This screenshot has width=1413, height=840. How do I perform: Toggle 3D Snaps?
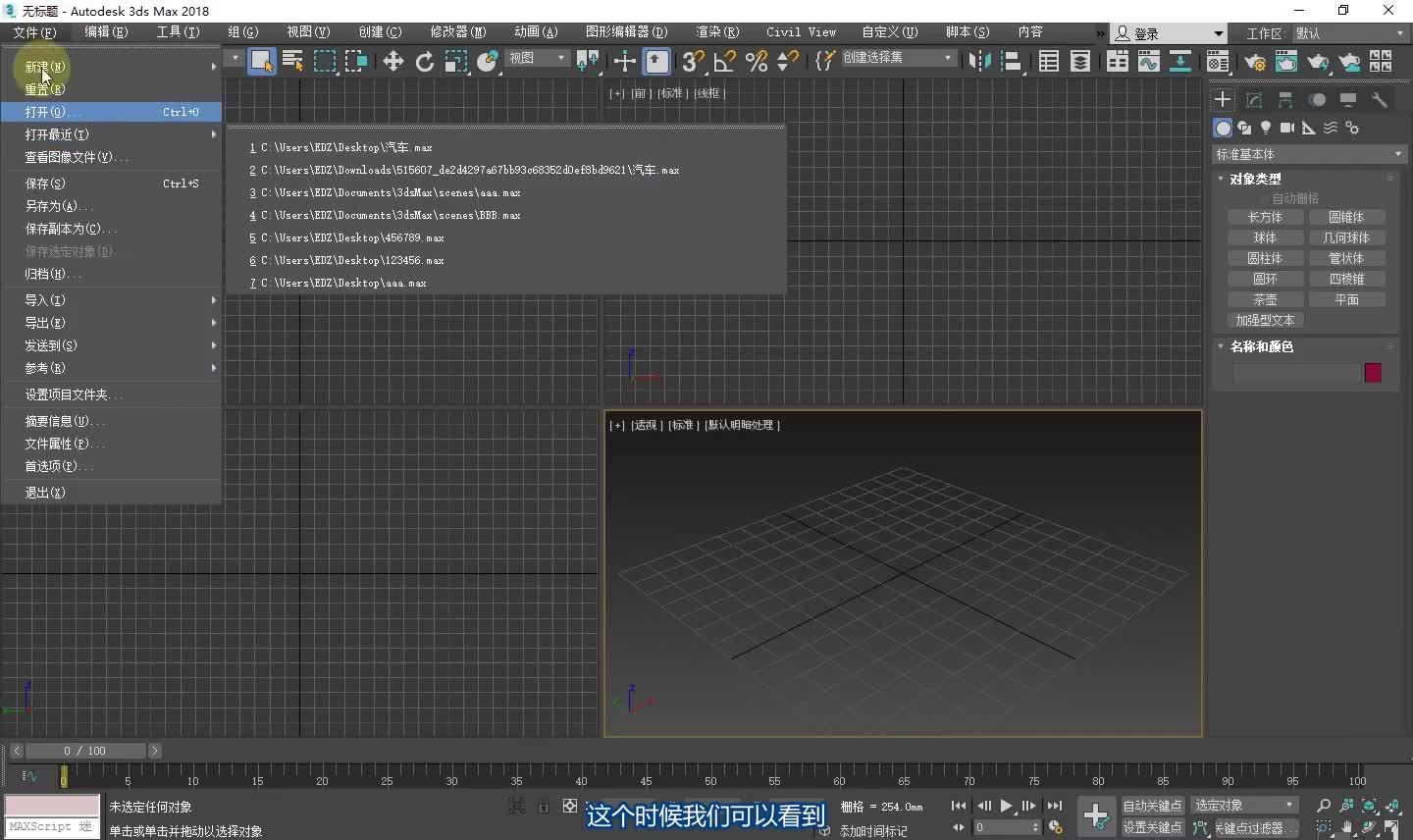click(693, 61)
